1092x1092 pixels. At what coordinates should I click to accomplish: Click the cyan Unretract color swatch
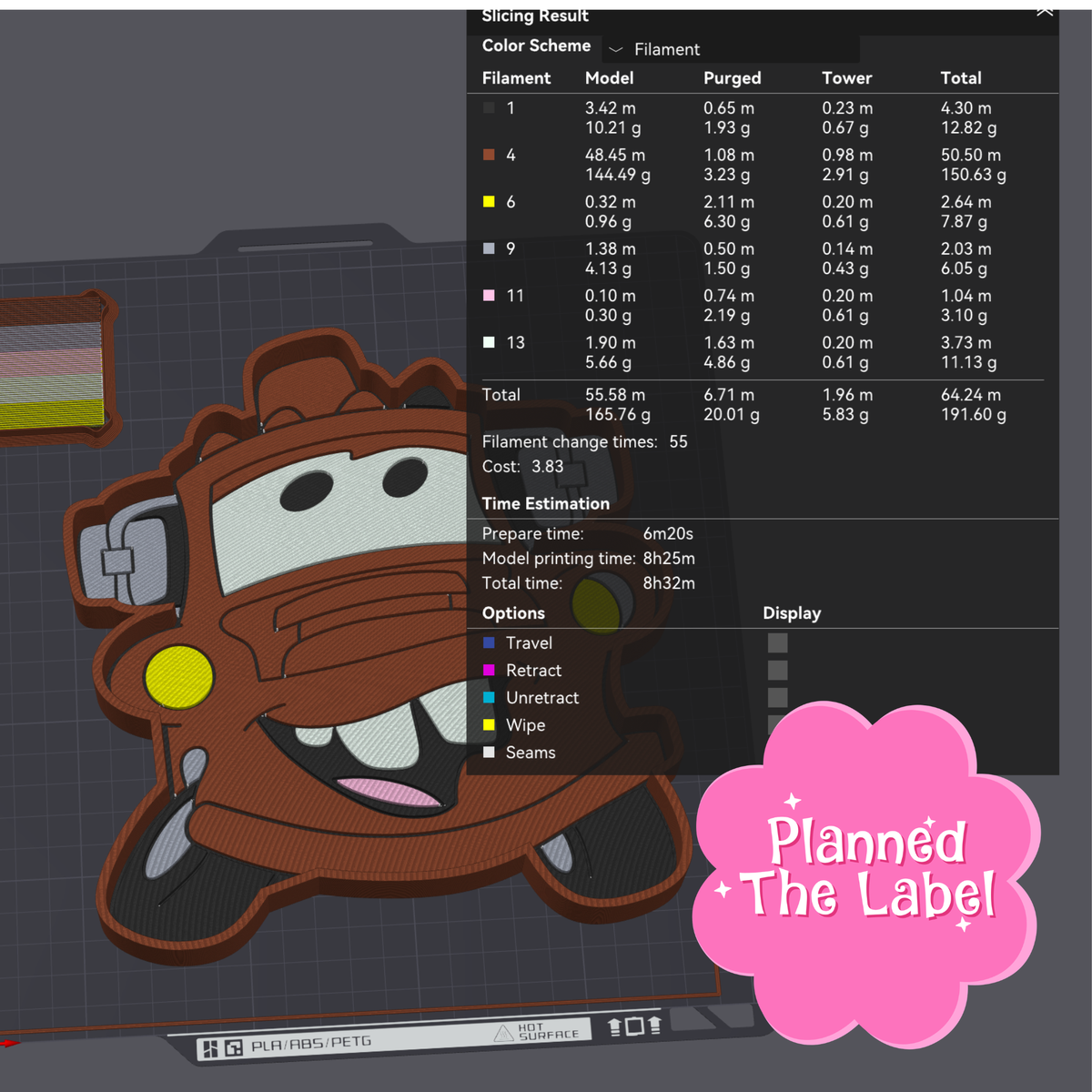489,698
